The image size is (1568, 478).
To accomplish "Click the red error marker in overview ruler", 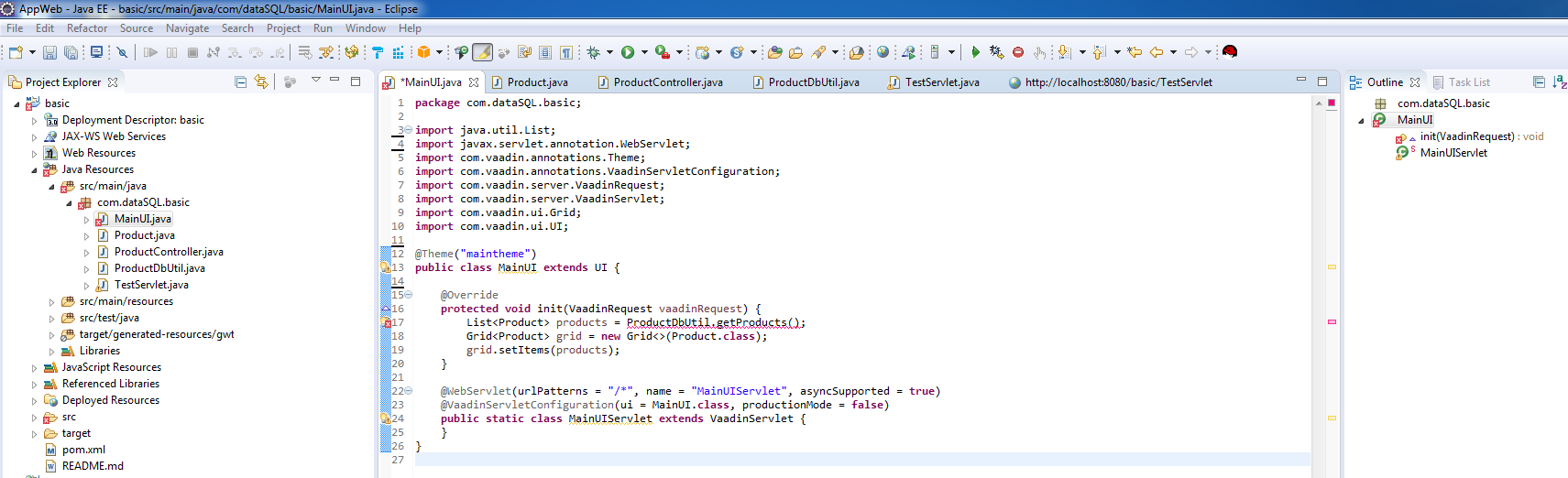I will [1332, 321].
